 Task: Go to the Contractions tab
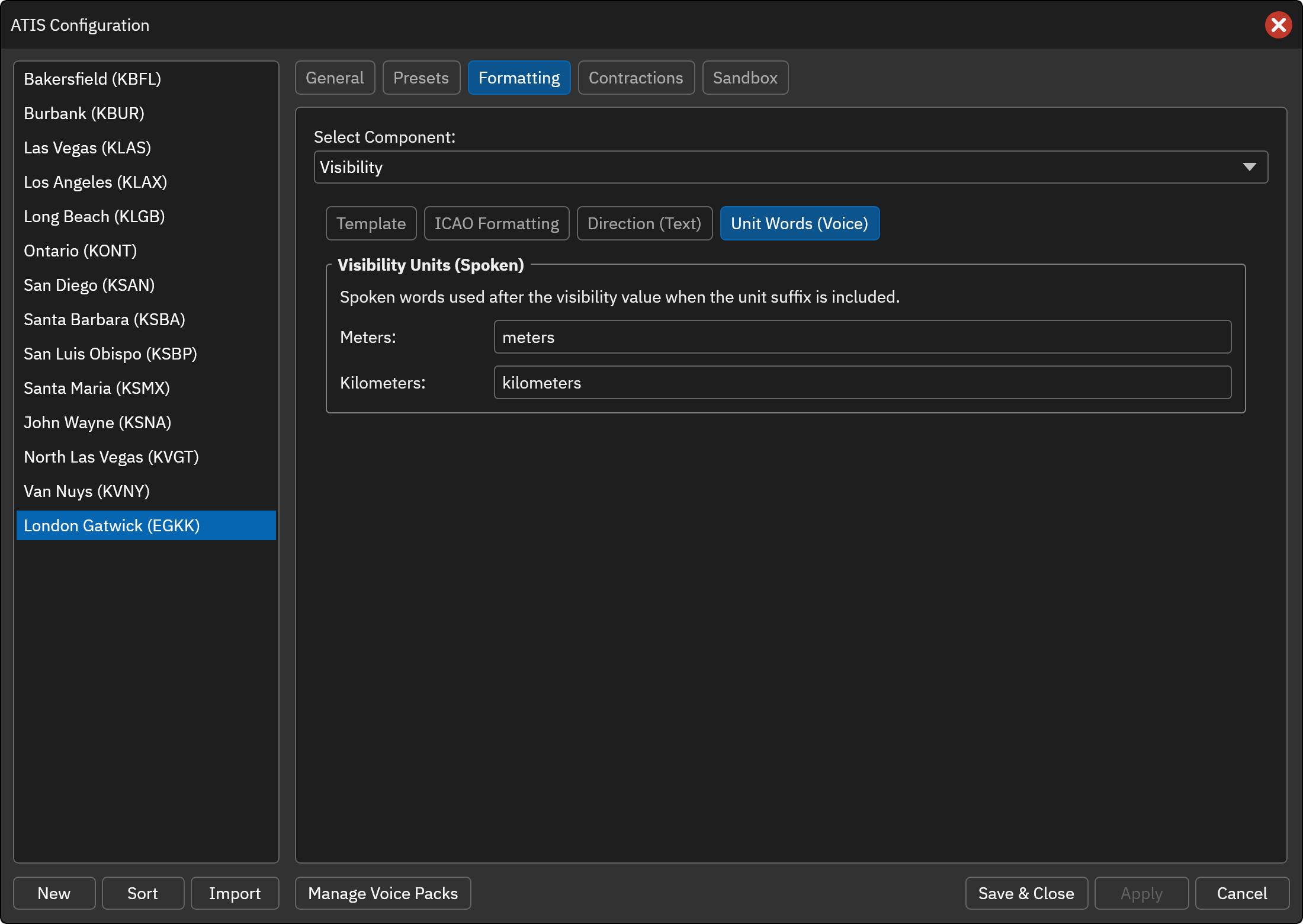[x=636, y=78]
